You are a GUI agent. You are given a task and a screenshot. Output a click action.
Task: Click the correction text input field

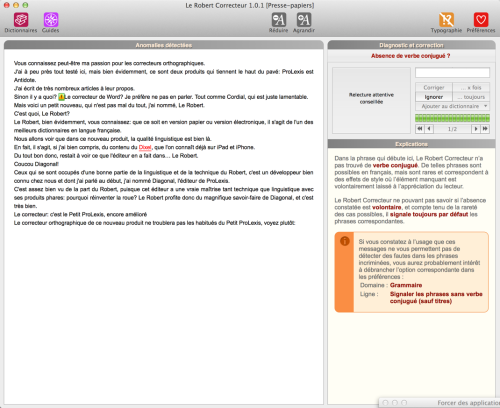(x=452, y=72)
